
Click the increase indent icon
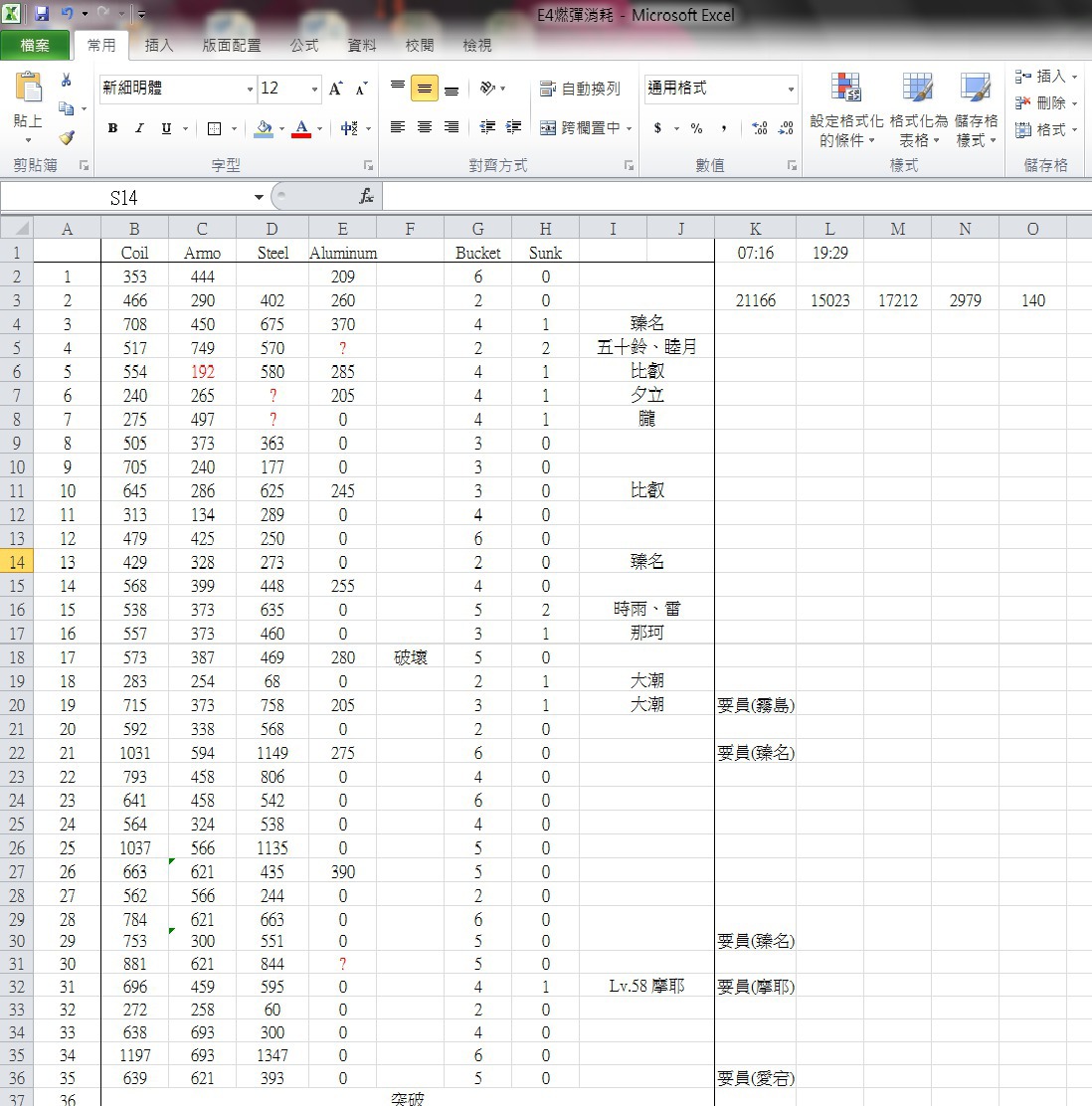click(x=513, y=127)
